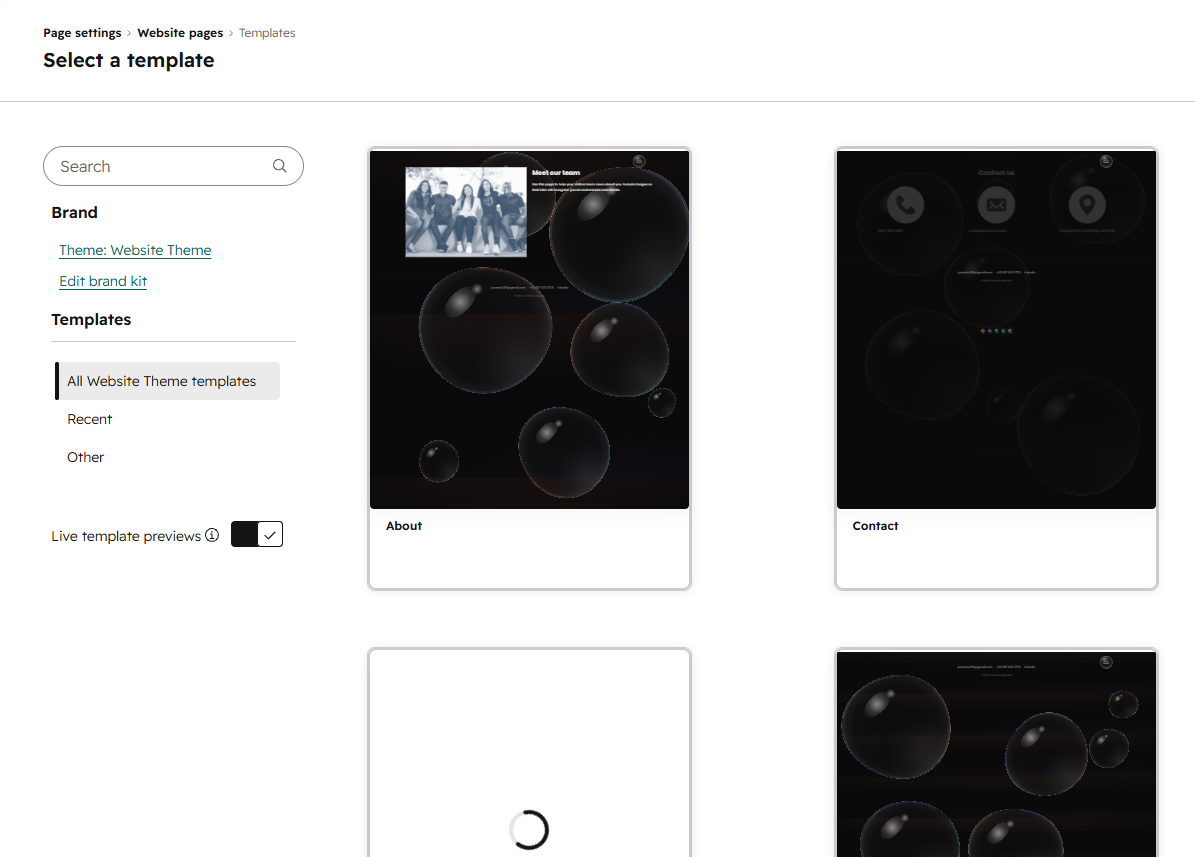Screen dimensions: 1195x857
Task: Click the location pin icon in Contact preview
Action: click(1088, 204)
